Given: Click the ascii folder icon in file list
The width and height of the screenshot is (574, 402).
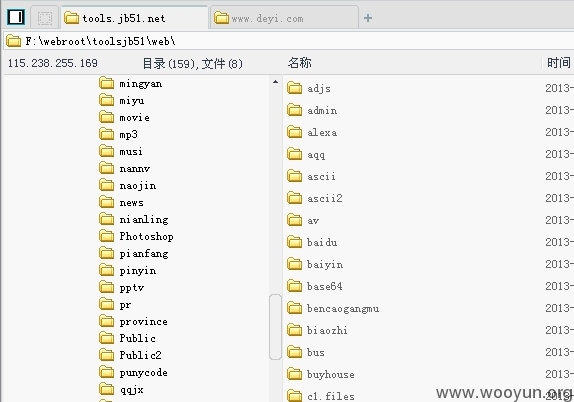Looking at the screenshot, I should point(294,176).
